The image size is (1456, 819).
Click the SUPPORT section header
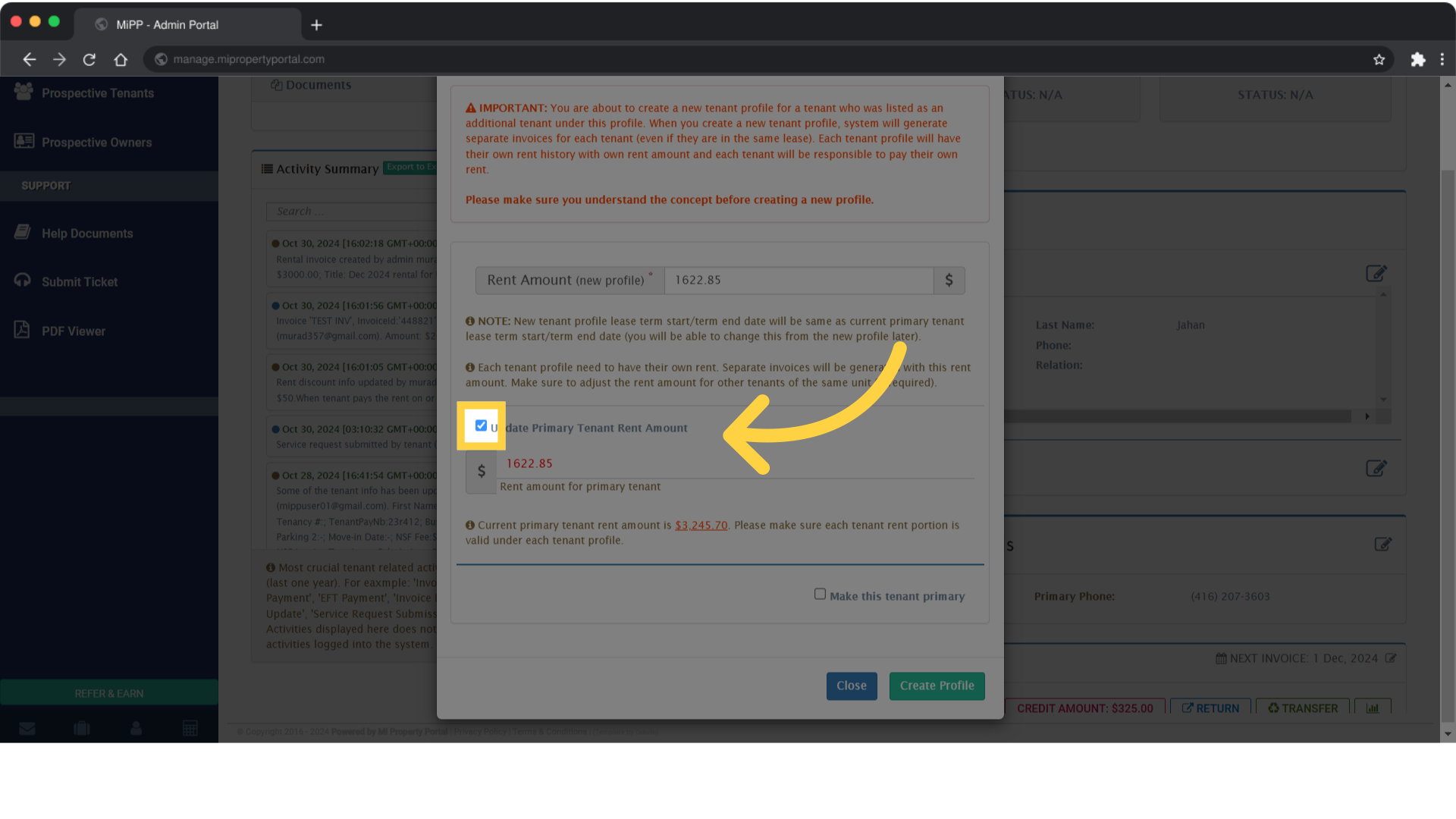click(x=45, y=186)
